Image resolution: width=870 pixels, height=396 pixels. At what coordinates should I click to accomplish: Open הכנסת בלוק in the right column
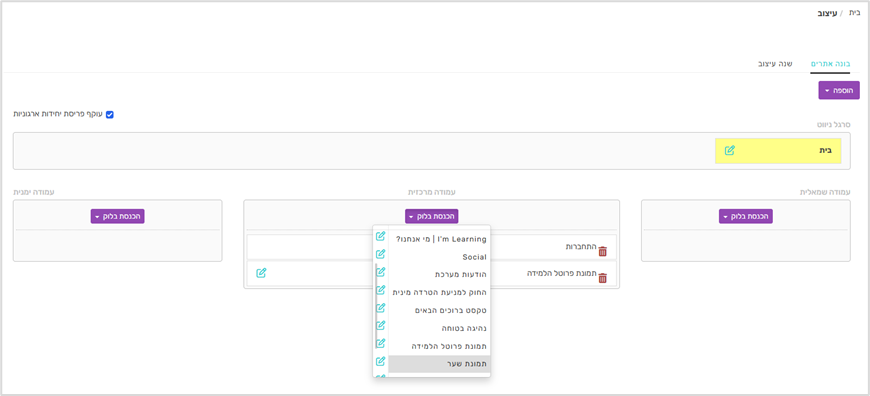[118, 216]
